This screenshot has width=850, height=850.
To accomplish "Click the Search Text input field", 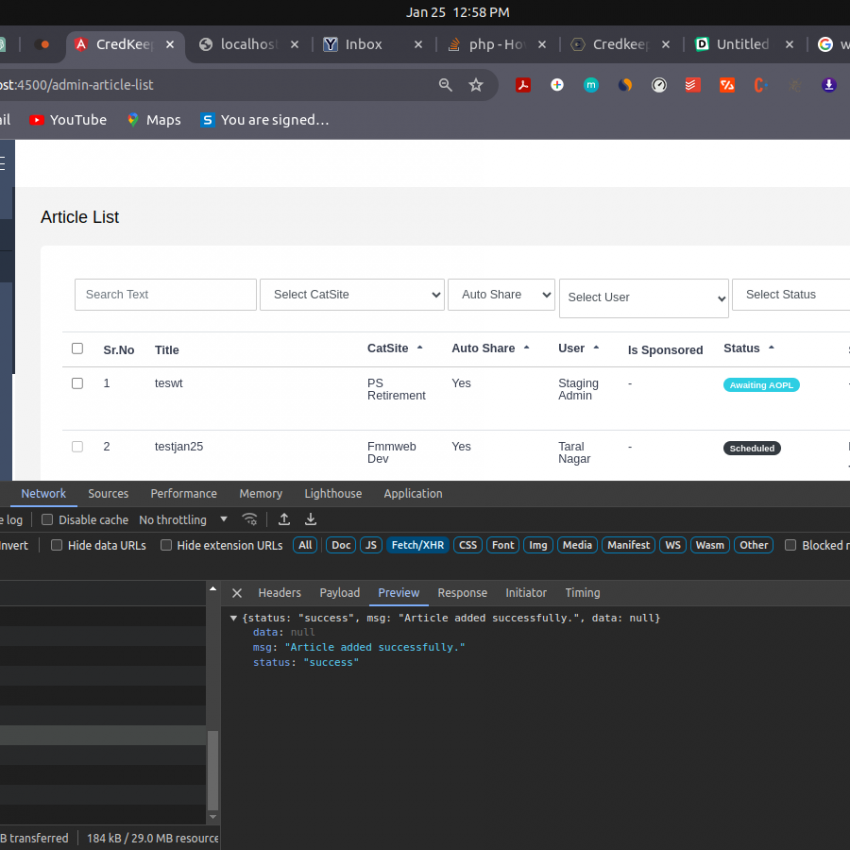I will click(x=165, y=294).
